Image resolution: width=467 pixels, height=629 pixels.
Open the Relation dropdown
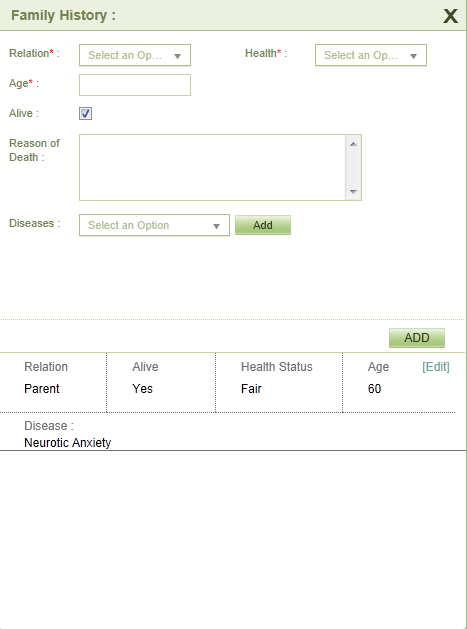(135, 55)
